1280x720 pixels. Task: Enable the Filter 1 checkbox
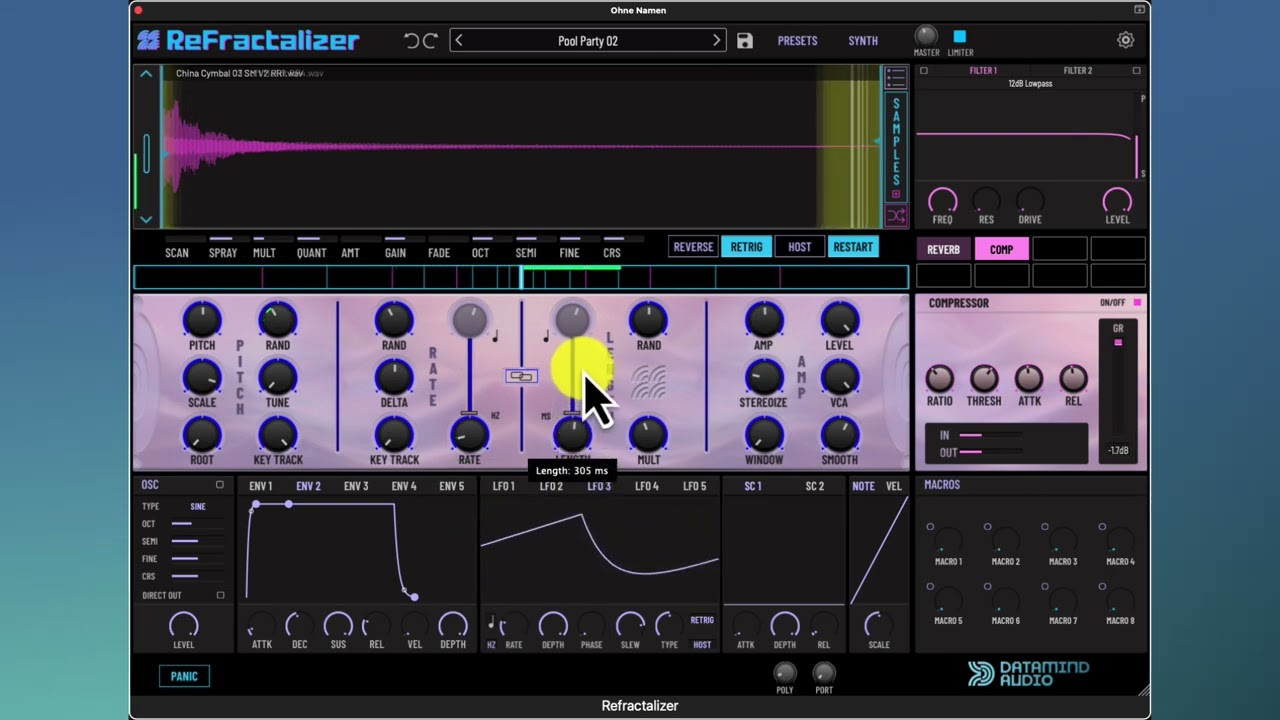pyautogui.click(x=924, y=71)
